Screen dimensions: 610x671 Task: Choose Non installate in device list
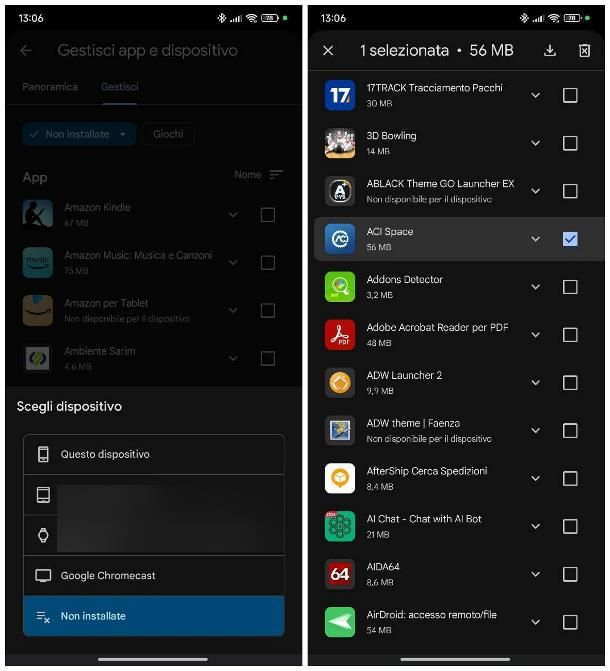click(154, 616)
